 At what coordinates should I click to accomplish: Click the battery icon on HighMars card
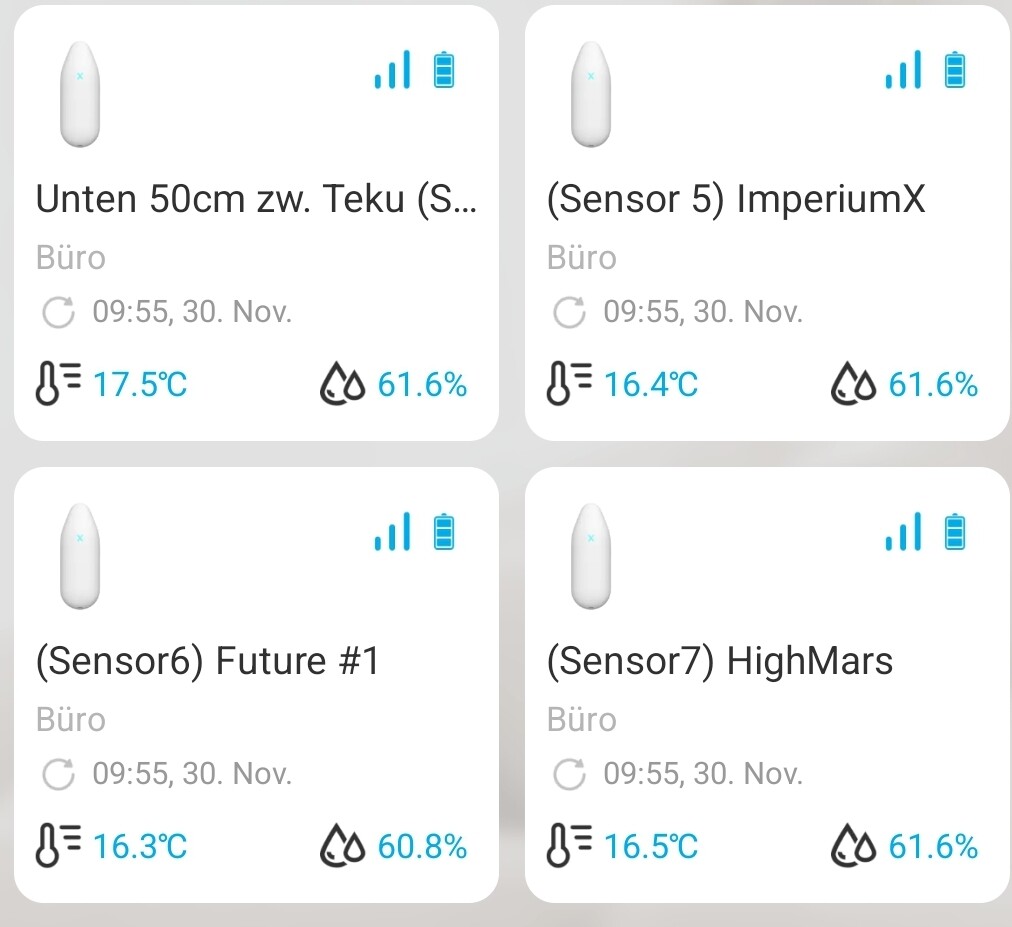[956, 532]
